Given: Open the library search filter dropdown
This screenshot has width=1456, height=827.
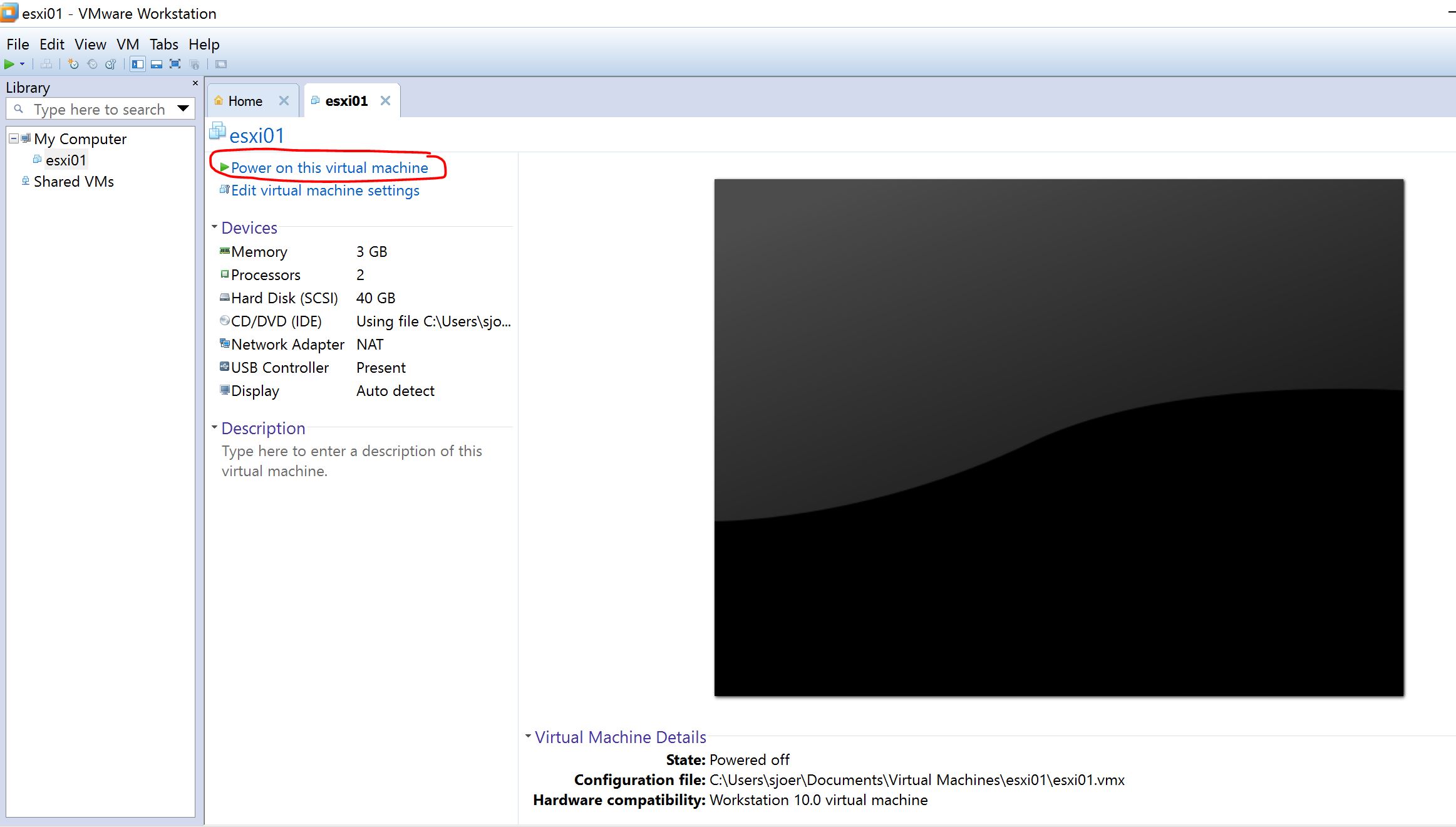Looking at the screenshot, I should [183, 108].
